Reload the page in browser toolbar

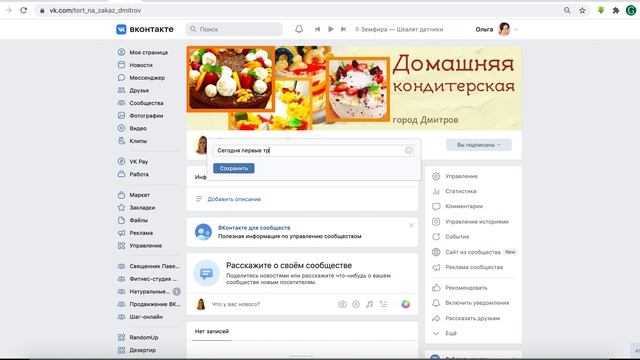pos(24,10)
